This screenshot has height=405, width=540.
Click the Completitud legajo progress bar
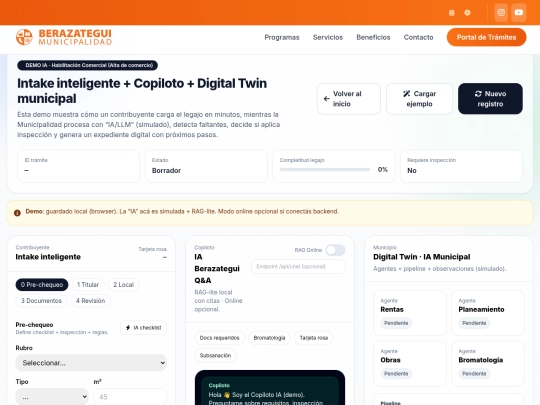tap(325, 169)
